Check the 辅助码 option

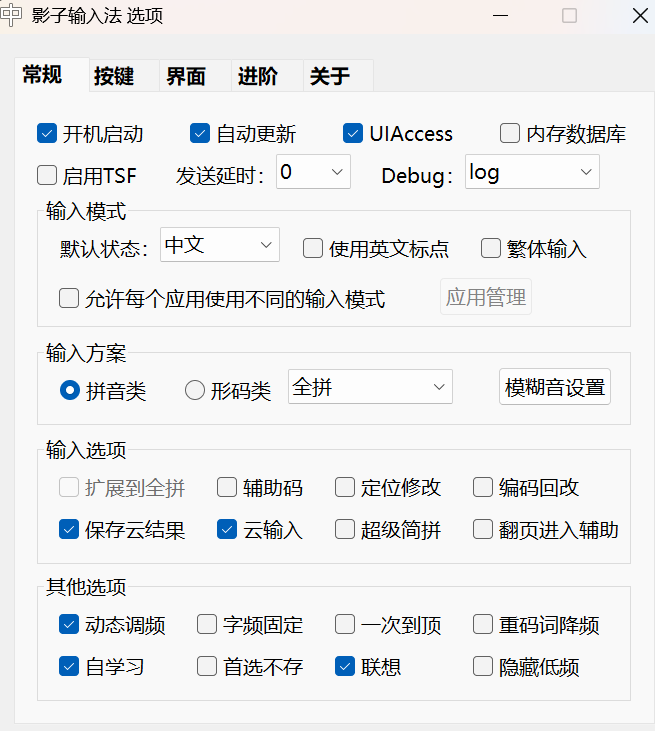[227, 487]
